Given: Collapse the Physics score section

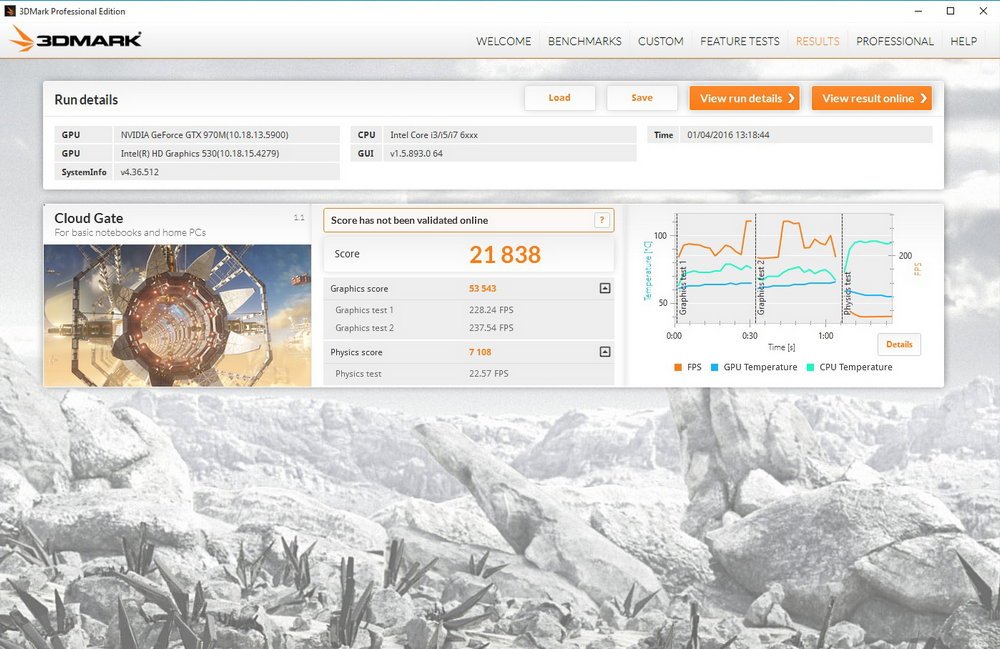Looking at the screenshot, I should [x=604, y=352].
